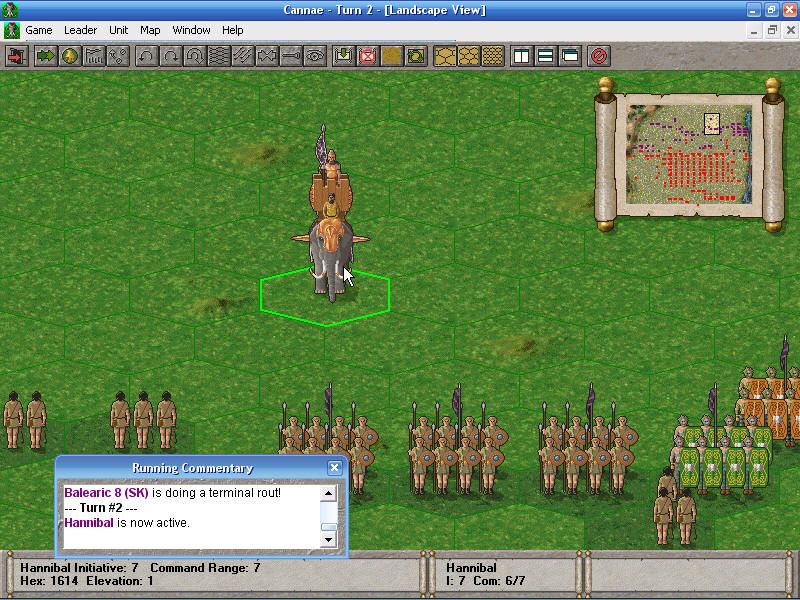Toggle the large hexagon grid view button
The height and width of the screenshot is (600, 800).
coord(443,55)
